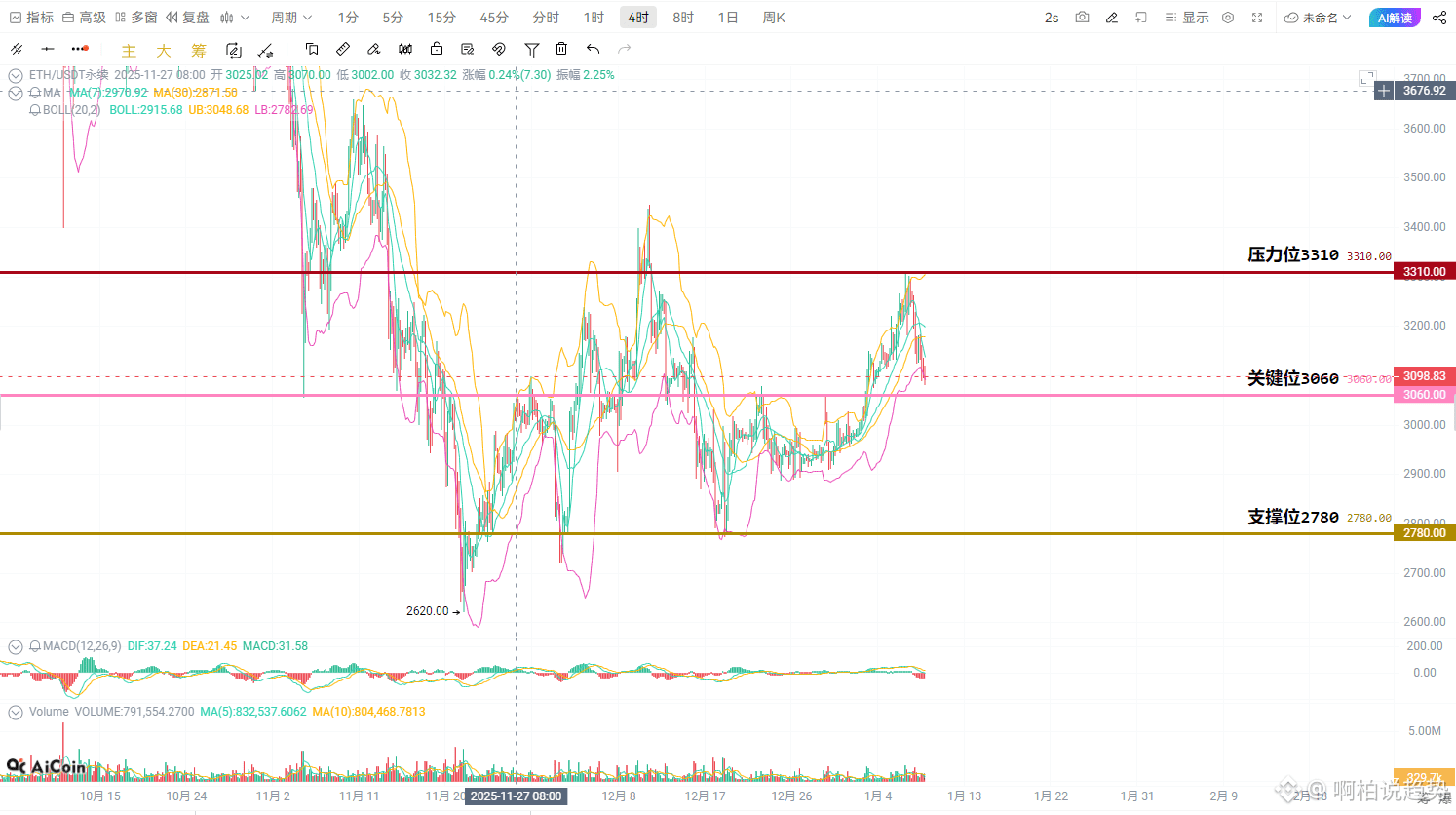Collapse the MACD indicator panel
The height and width of the screenshot is (815, 1456).
click(x=16, y=646)
